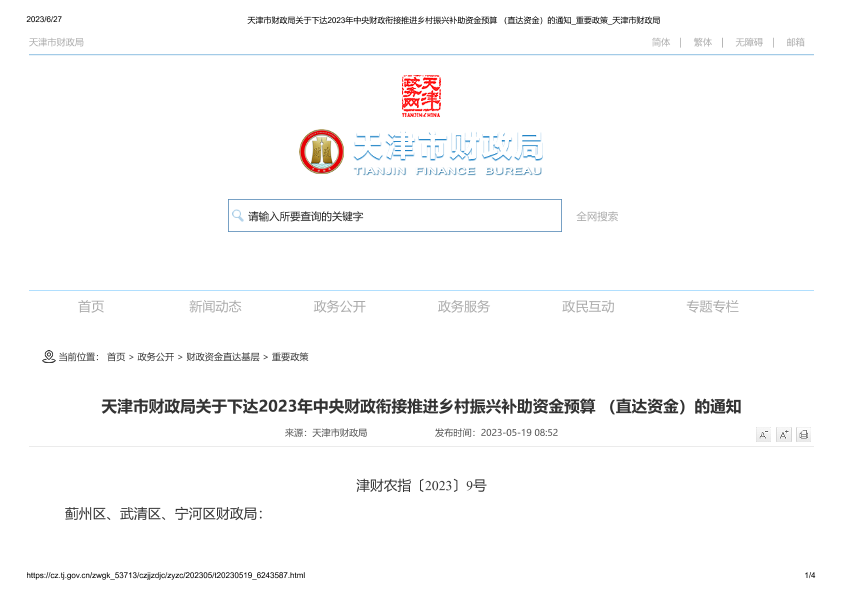
Task: Click the 全网搜索 search button
Action: pyautogui.click(x=597, y=216)
